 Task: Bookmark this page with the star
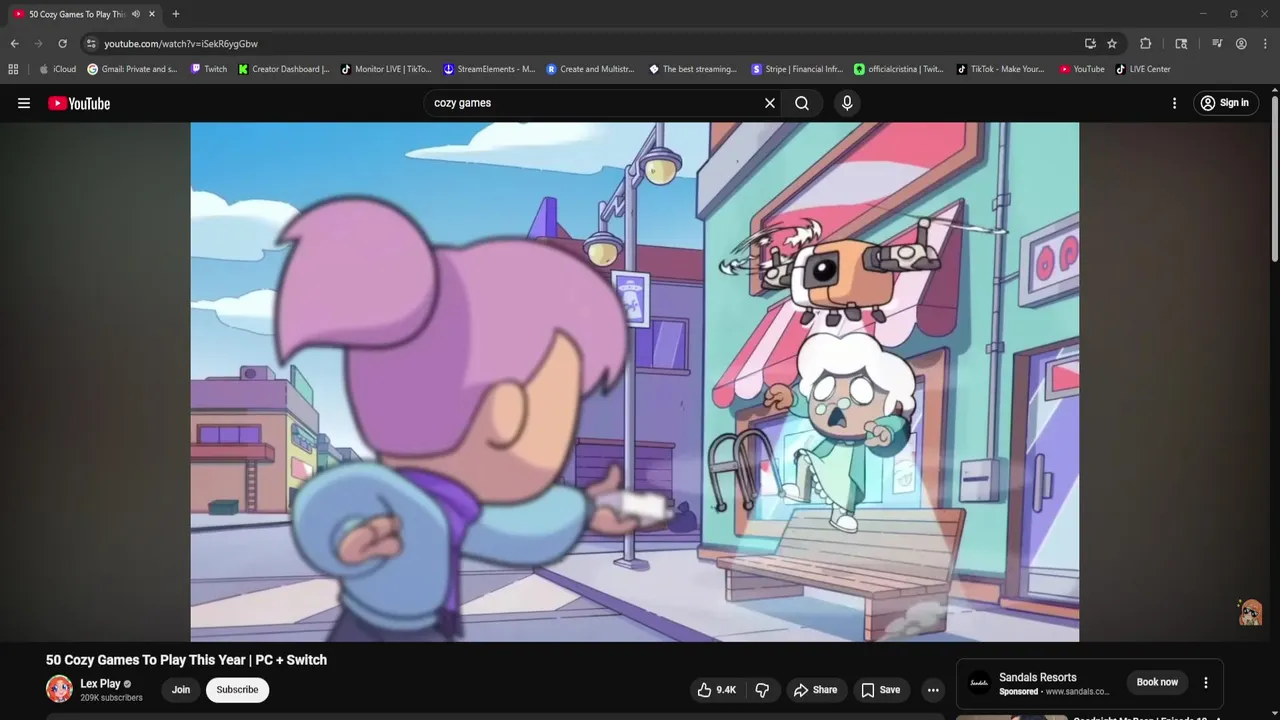pos(1112,44)
